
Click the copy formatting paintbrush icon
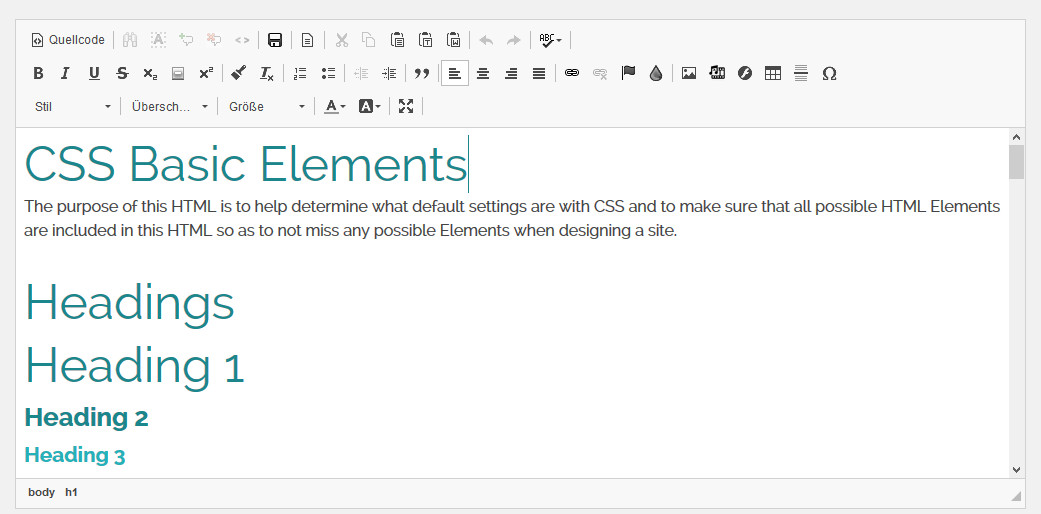coord(238,73)
